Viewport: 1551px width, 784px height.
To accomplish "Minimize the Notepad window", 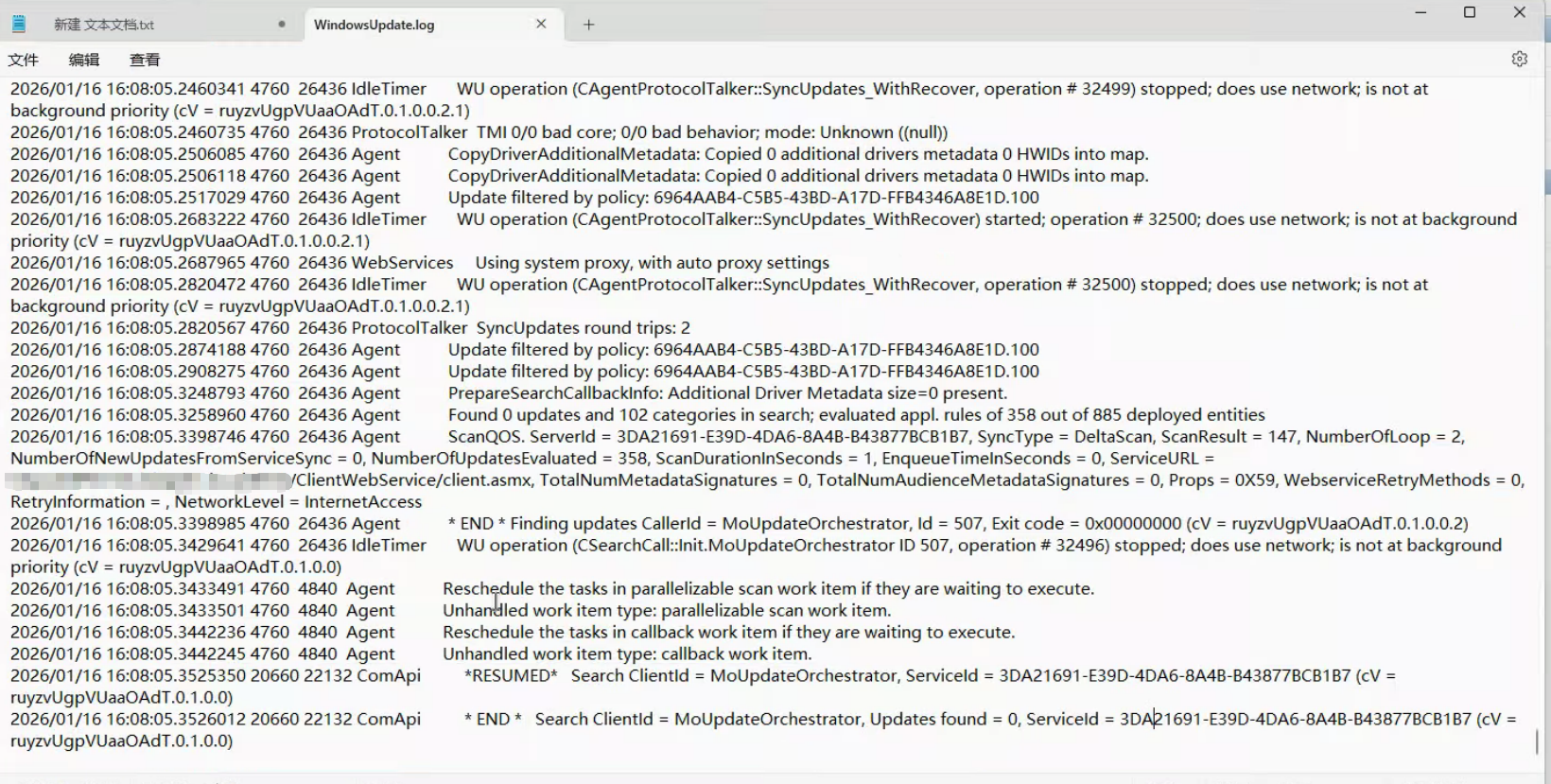I will pos(1420,12).
